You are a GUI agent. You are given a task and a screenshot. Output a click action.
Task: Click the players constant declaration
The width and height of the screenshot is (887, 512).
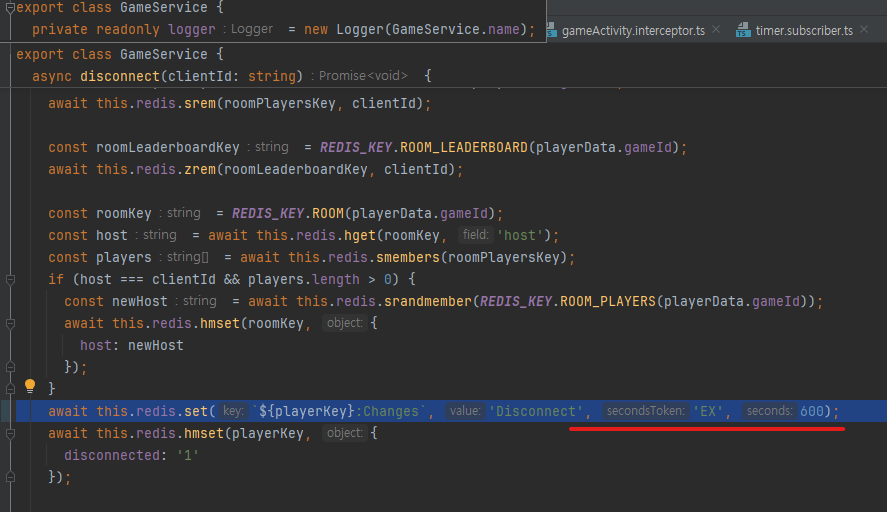tap(124, 257)
